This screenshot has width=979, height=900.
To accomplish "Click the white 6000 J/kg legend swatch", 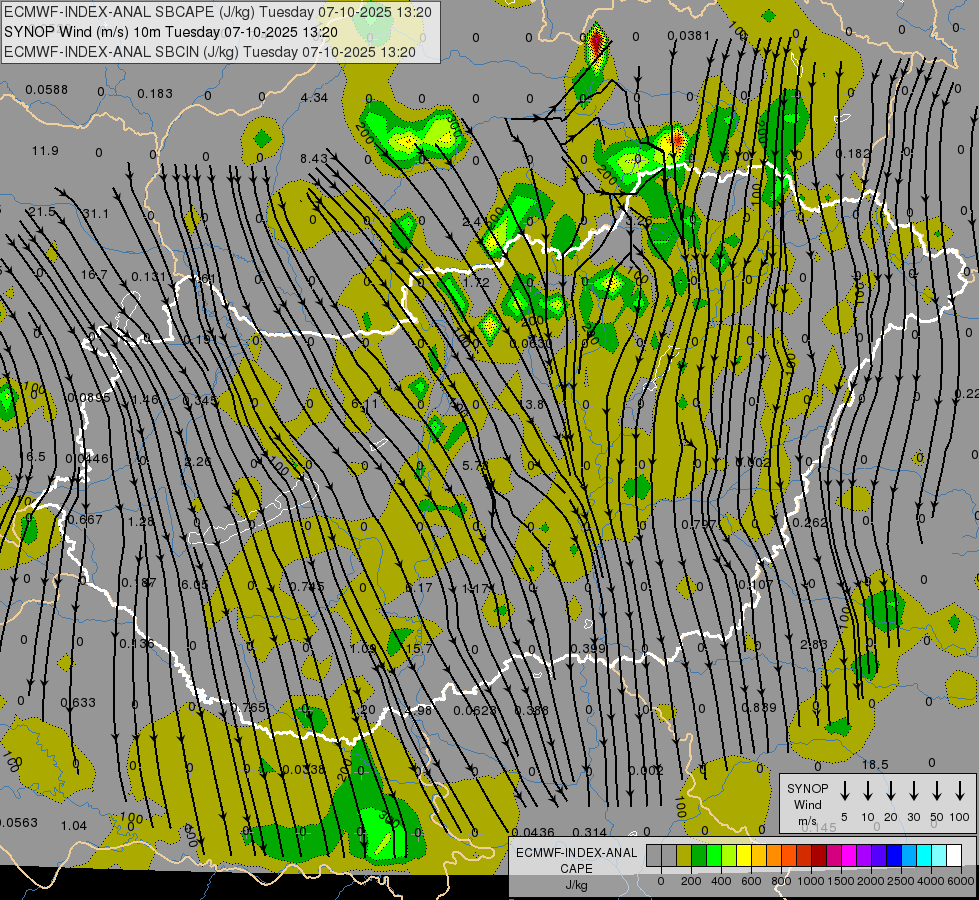I will 954,855.
